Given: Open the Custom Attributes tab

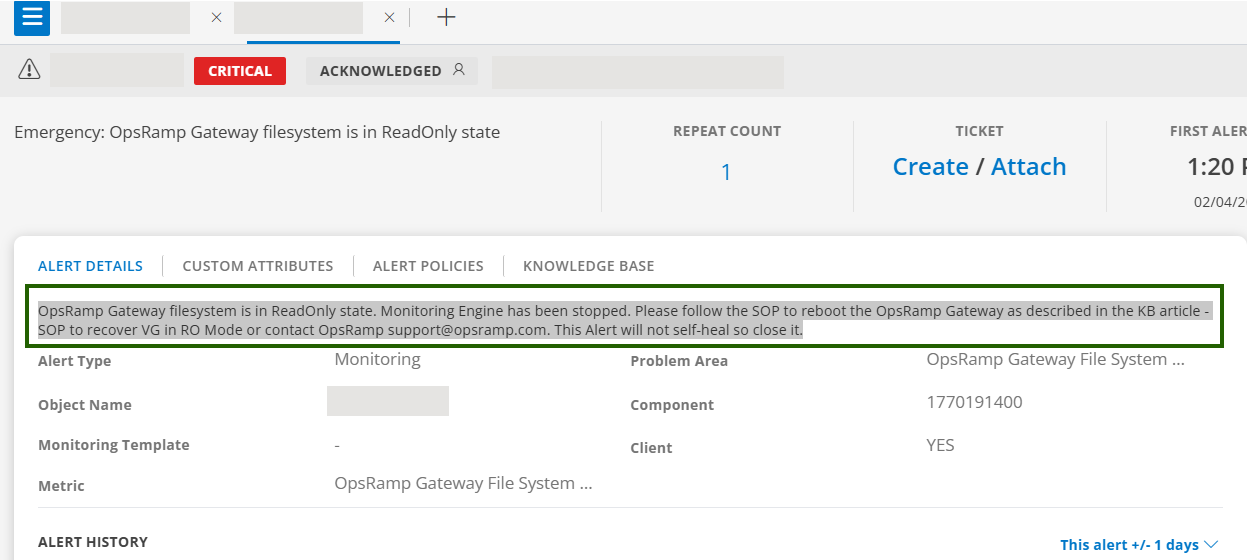Looking at the screenshot, I should pyautogui.click(x=258, y=266).
